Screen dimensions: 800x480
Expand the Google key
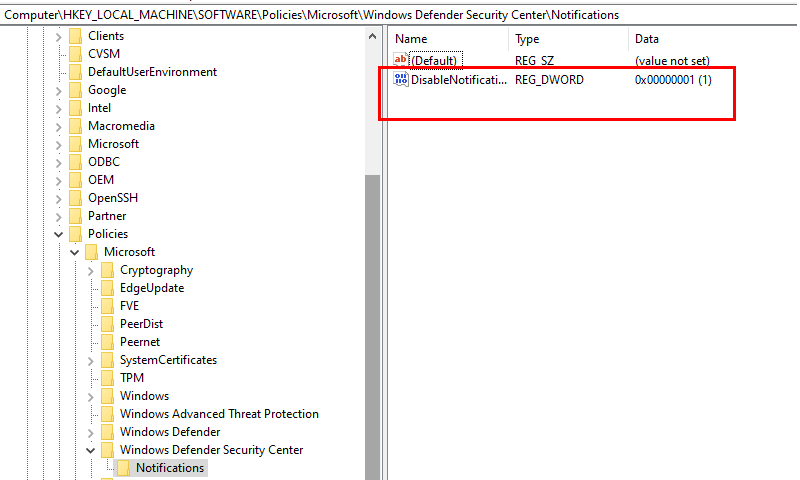(58, 91)
